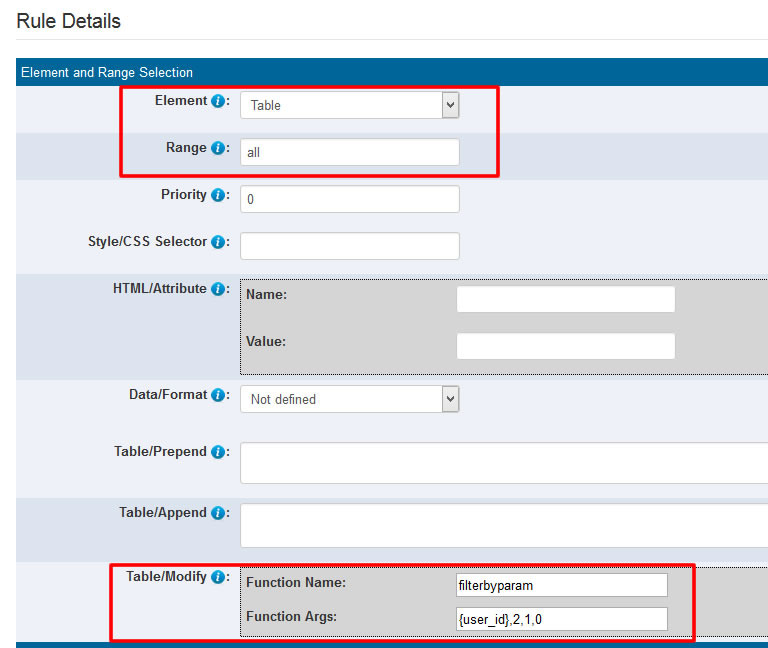Click the Priority input field with 0

[349, 199]
